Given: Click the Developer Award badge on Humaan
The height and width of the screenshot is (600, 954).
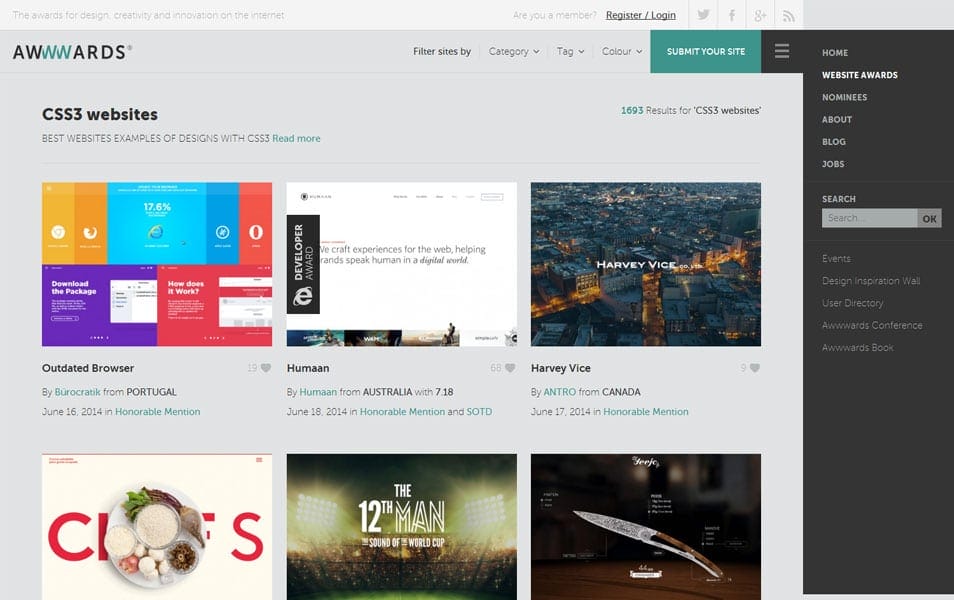Looking at the screenshot, I should click(x=303, y=264).
